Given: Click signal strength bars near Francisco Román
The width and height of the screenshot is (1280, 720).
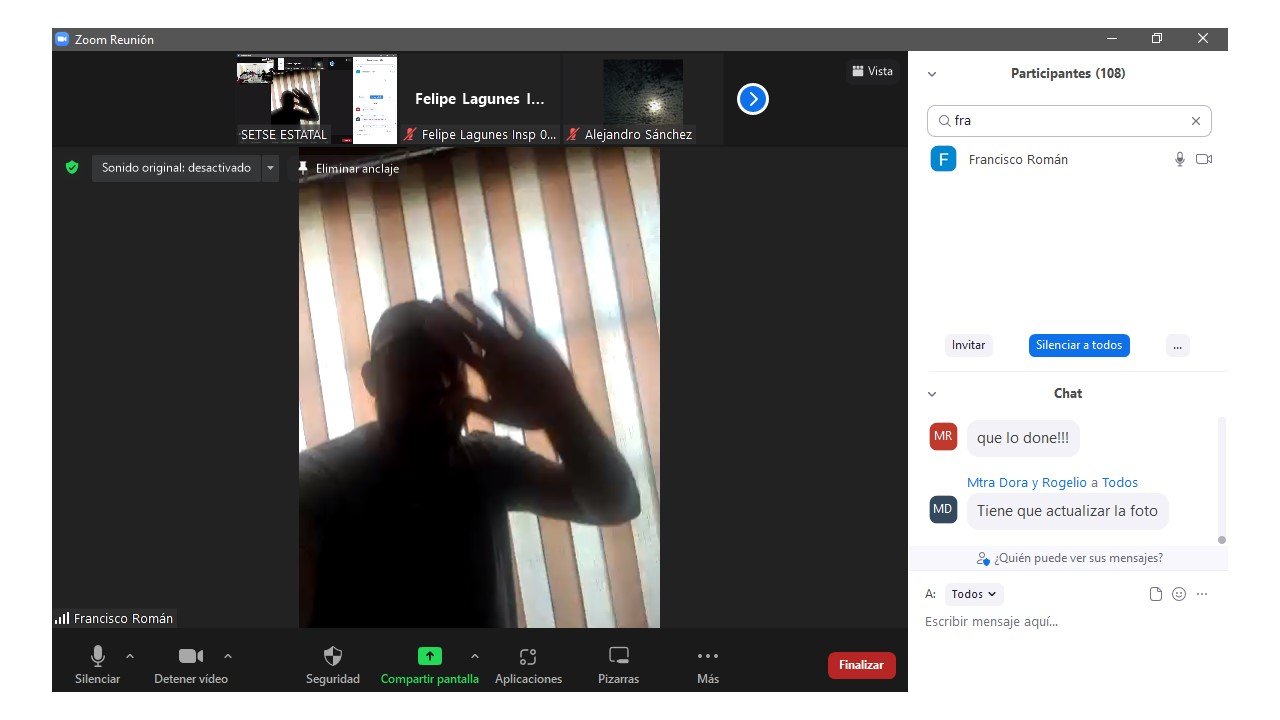Looking at the screenshot, I should pyautogui.click(x=62, y=618).
